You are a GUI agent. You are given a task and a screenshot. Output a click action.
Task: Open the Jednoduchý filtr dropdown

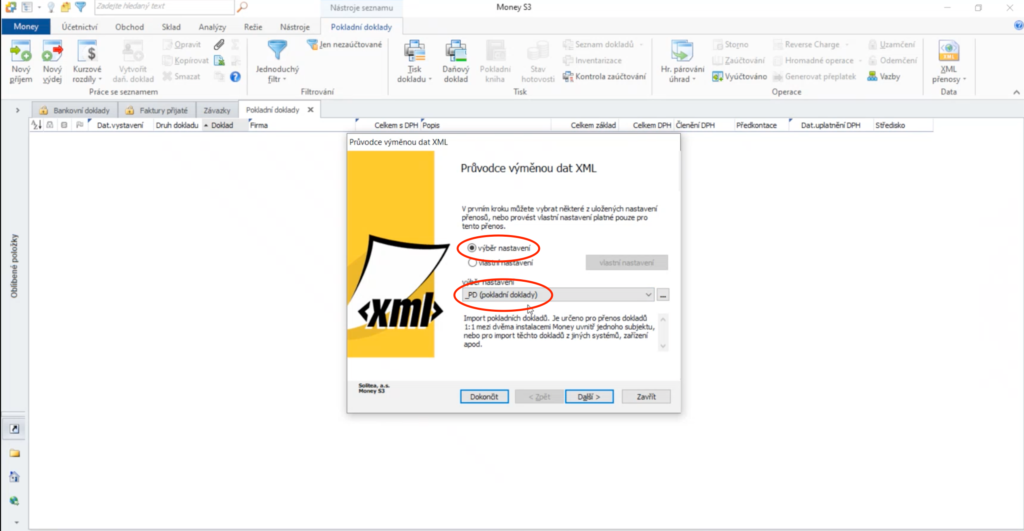pos(277,61)
